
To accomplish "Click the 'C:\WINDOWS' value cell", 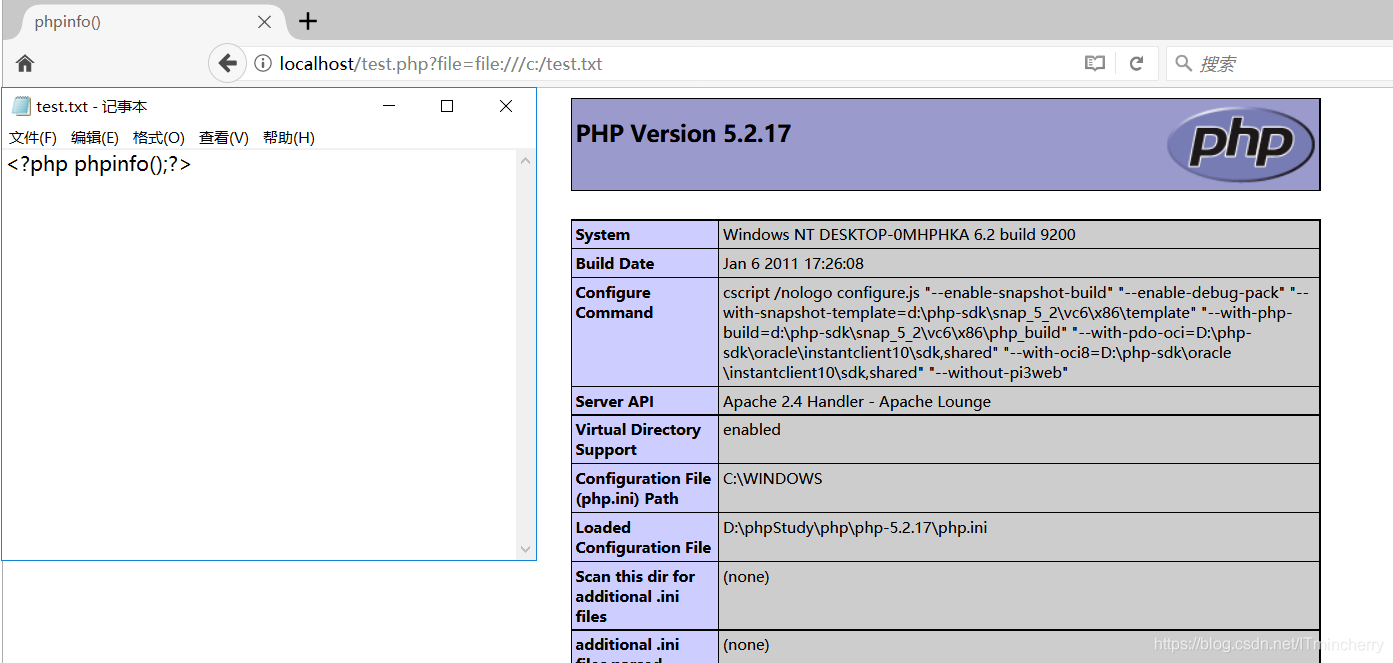I will click(1019, 488).
